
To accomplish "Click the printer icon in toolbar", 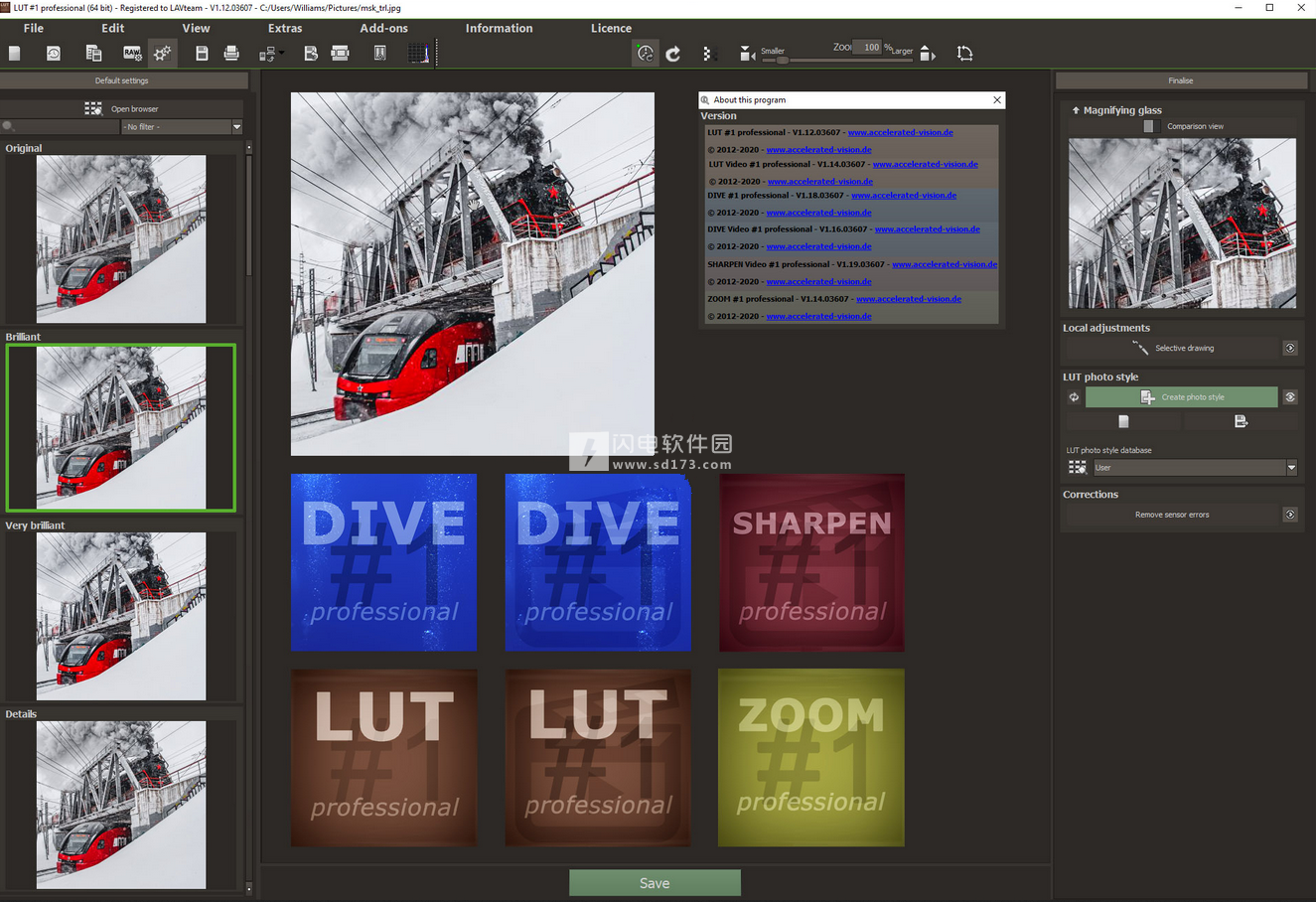I will click(x=231, y=54).
